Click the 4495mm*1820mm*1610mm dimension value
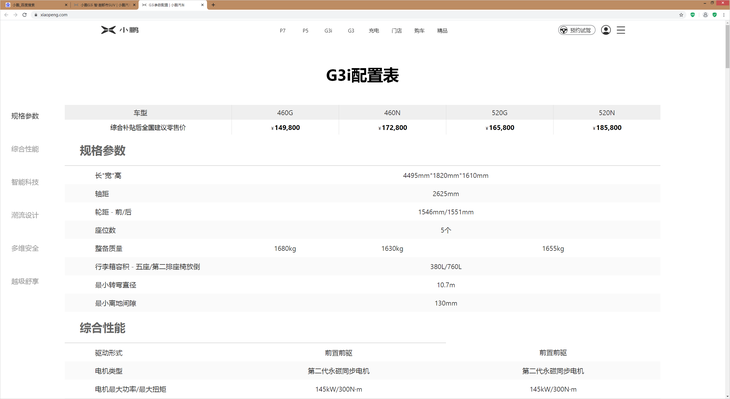730x399 pixels. click(x=446, y=176)
